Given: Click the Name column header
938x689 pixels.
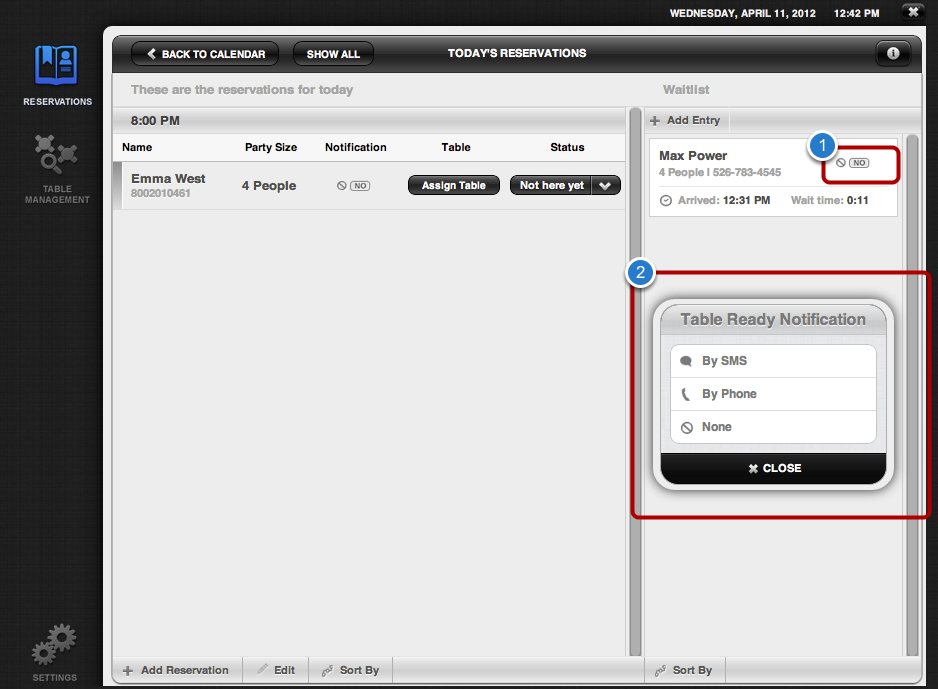Looking at the screenshot, I should pyautogui.click(x=137, y=147).
